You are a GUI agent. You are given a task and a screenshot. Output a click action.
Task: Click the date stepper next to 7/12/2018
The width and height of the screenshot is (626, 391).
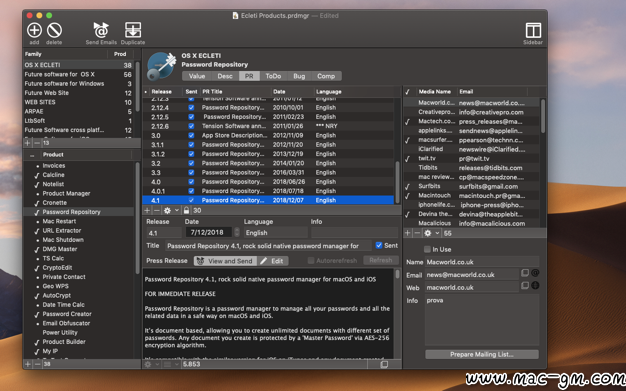[x=237, y=232]
